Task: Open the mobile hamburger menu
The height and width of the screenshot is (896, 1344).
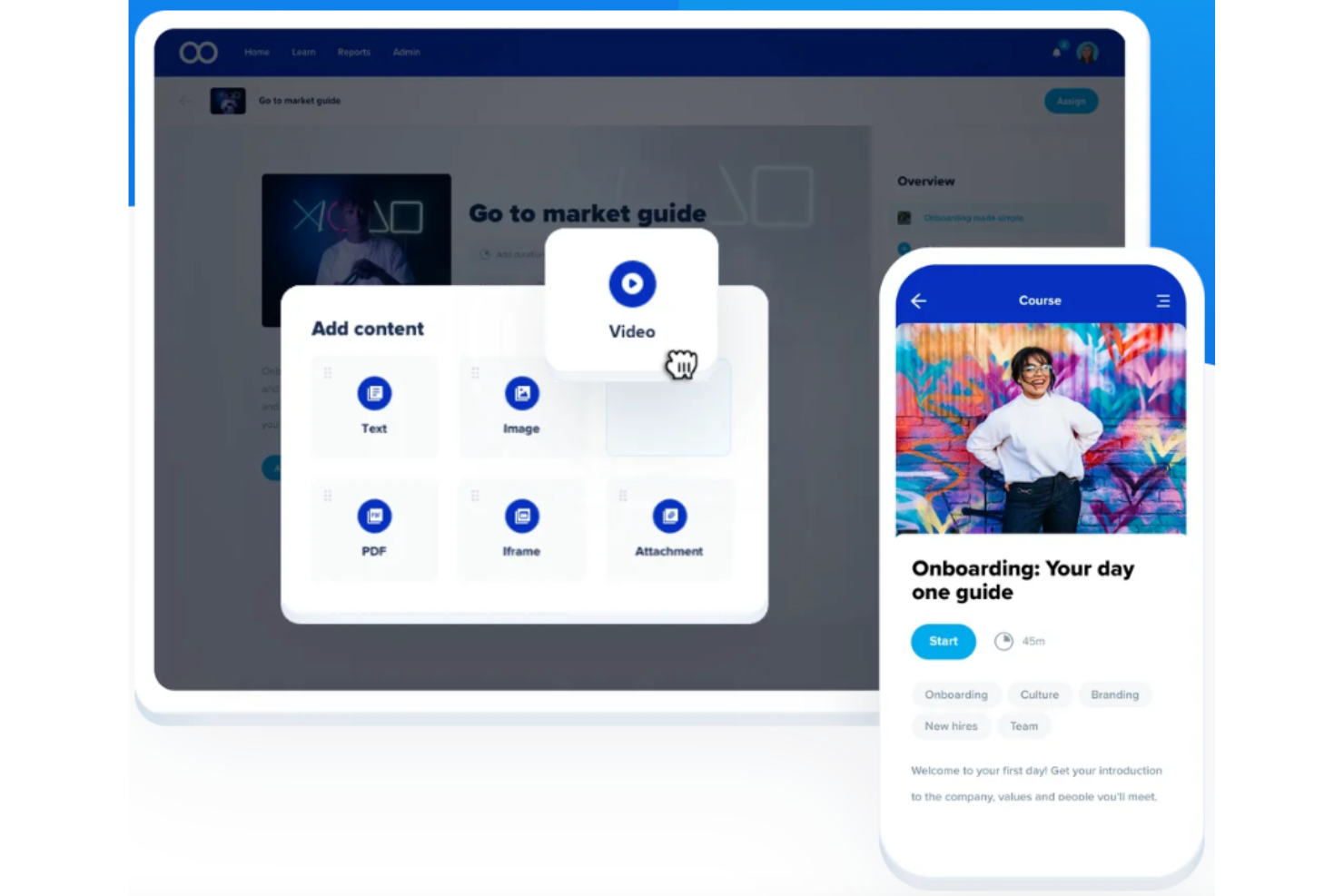Action: (1162, 300)
